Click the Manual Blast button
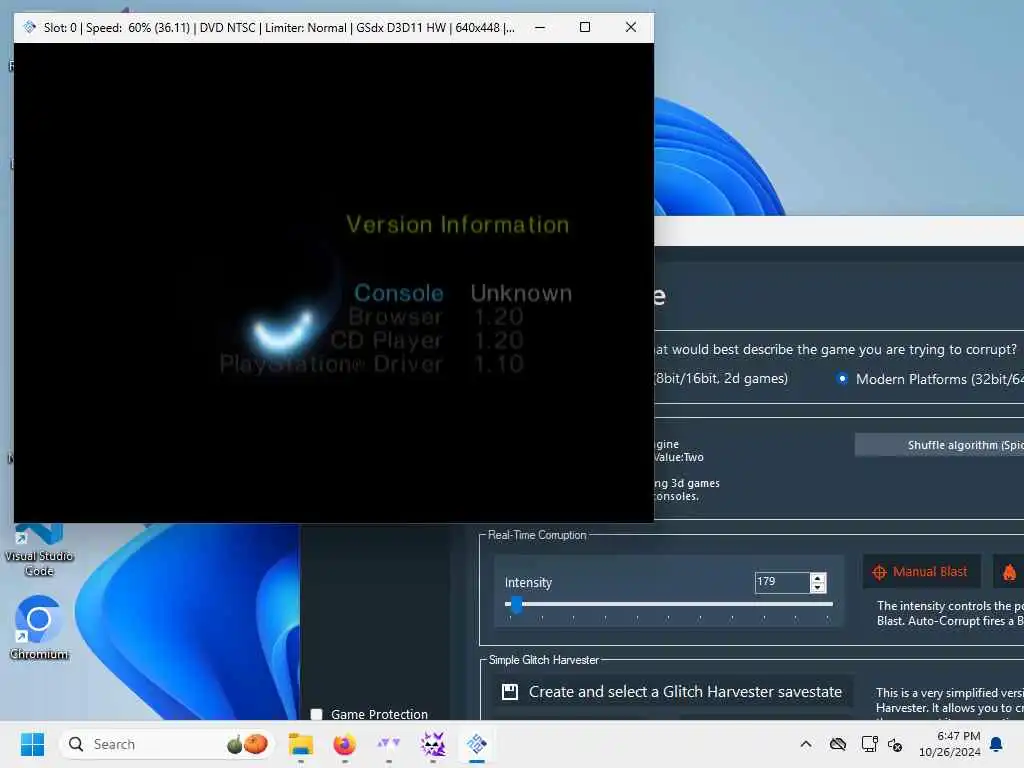Image resolution: width=1024 pixels, height=768 pixels. 921,572
